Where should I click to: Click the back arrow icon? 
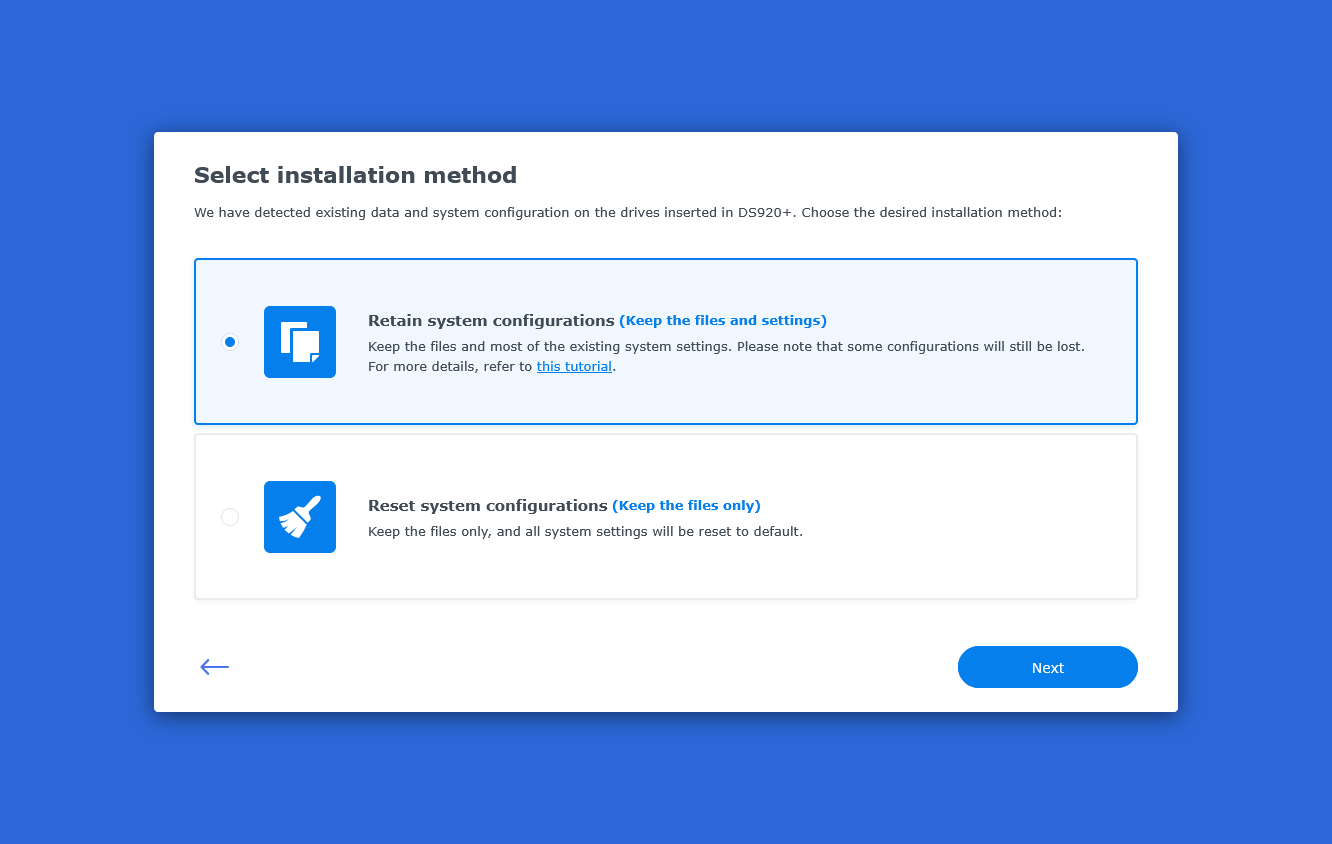coord(214,667)
